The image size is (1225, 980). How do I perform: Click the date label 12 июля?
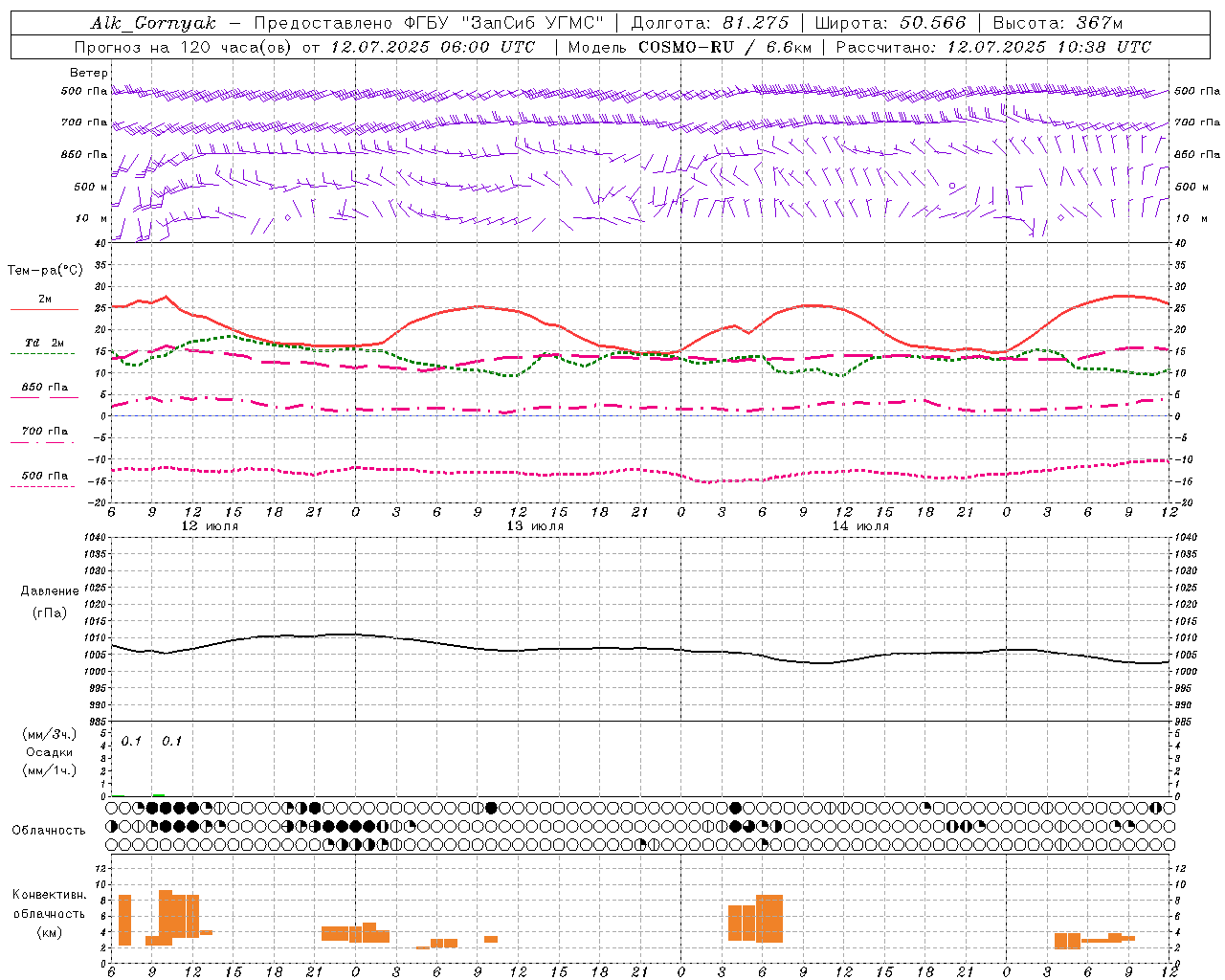click(210, 525)
